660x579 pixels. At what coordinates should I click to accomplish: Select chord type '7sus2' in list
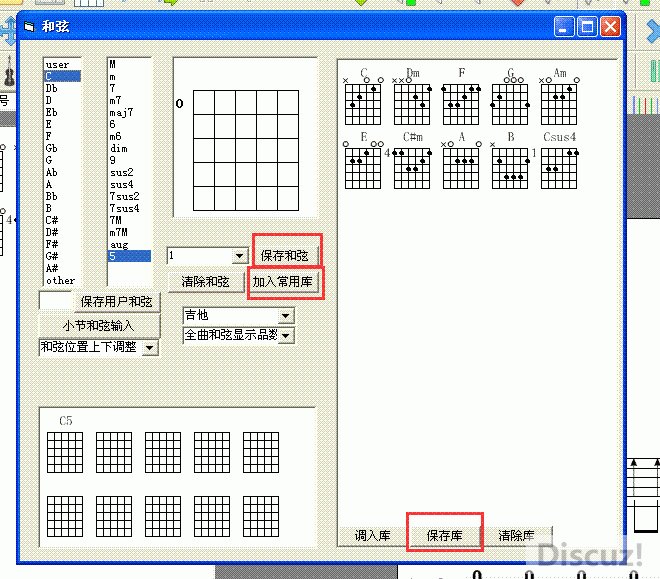pyautogui.click(x=129, y=196)
